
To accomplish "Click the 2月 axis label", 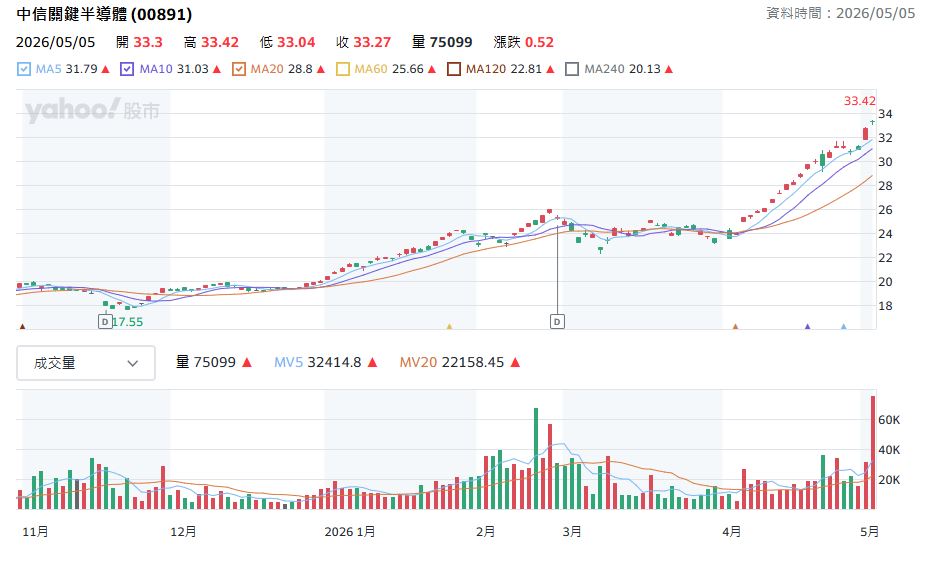I will point(486,532).
